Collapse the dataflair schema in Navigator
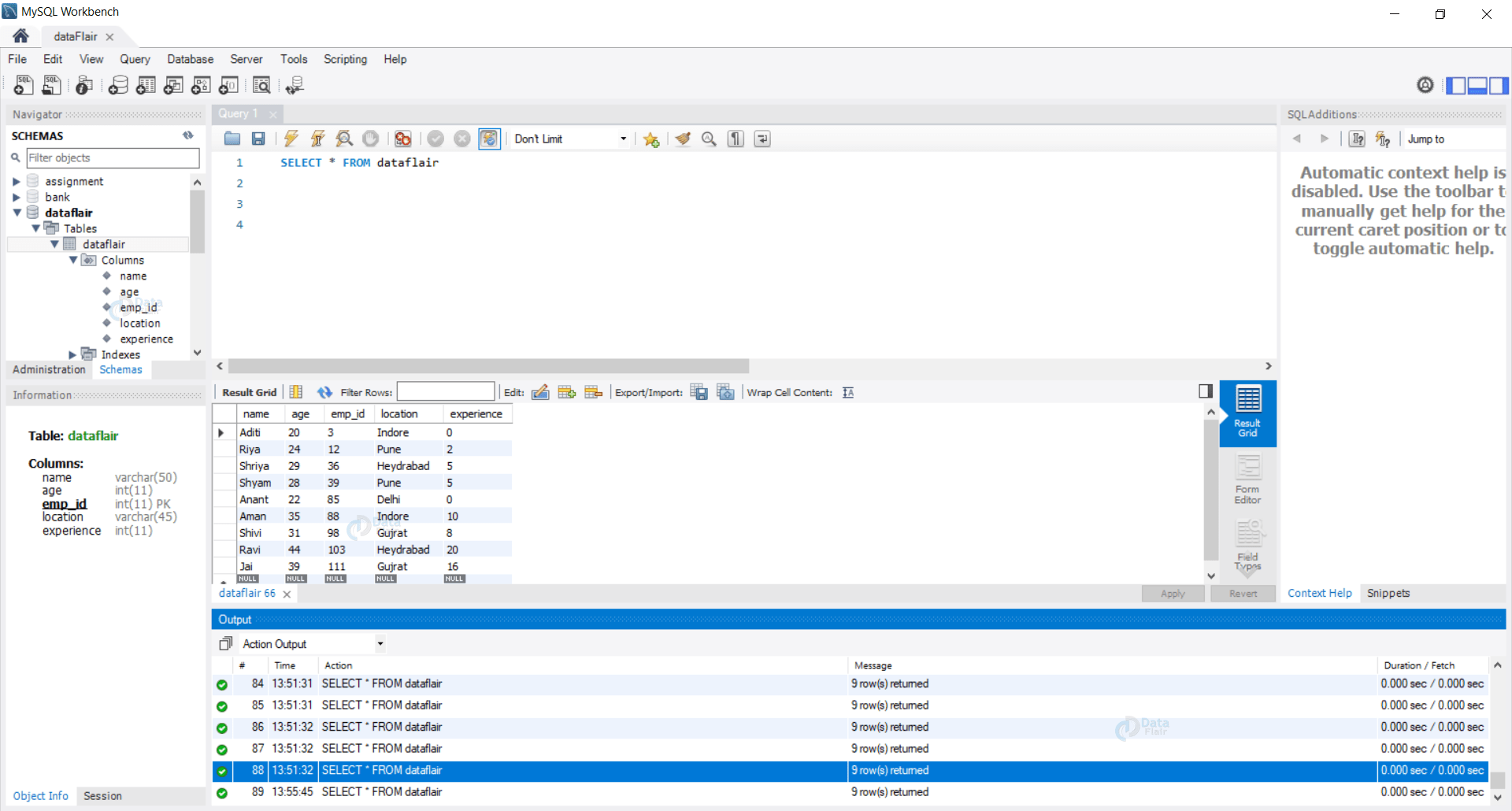Viewport: 1512px width, 811px height. (x=17, y=213)
